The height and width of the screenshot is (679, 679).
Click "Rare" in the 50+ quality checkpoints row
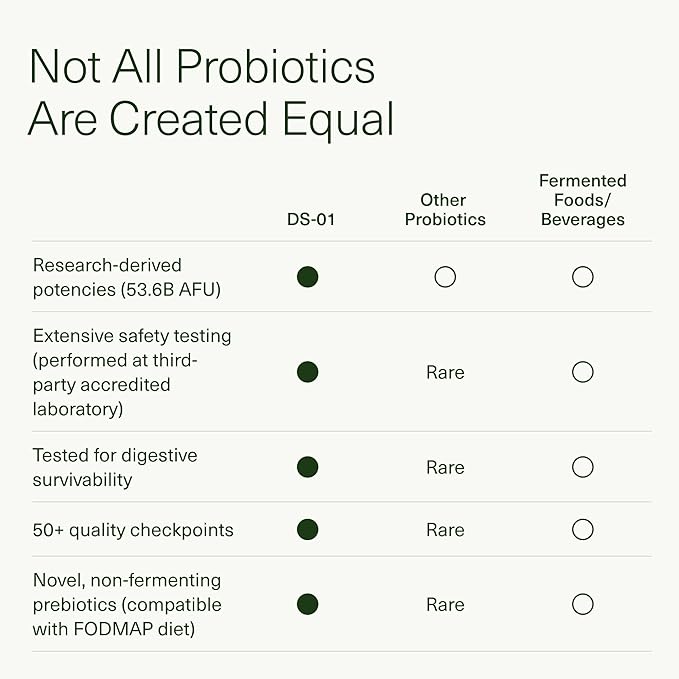point(445,529)
